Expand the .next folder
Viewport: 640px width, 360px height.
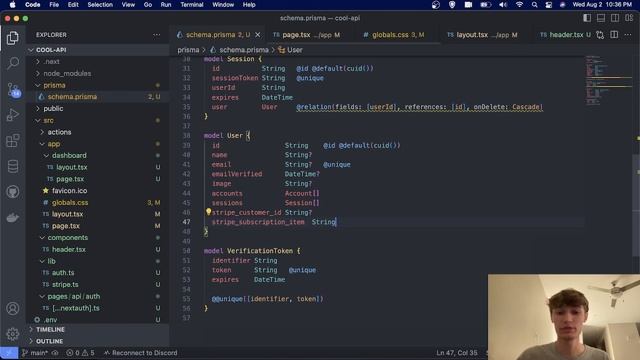click(98, 62)
